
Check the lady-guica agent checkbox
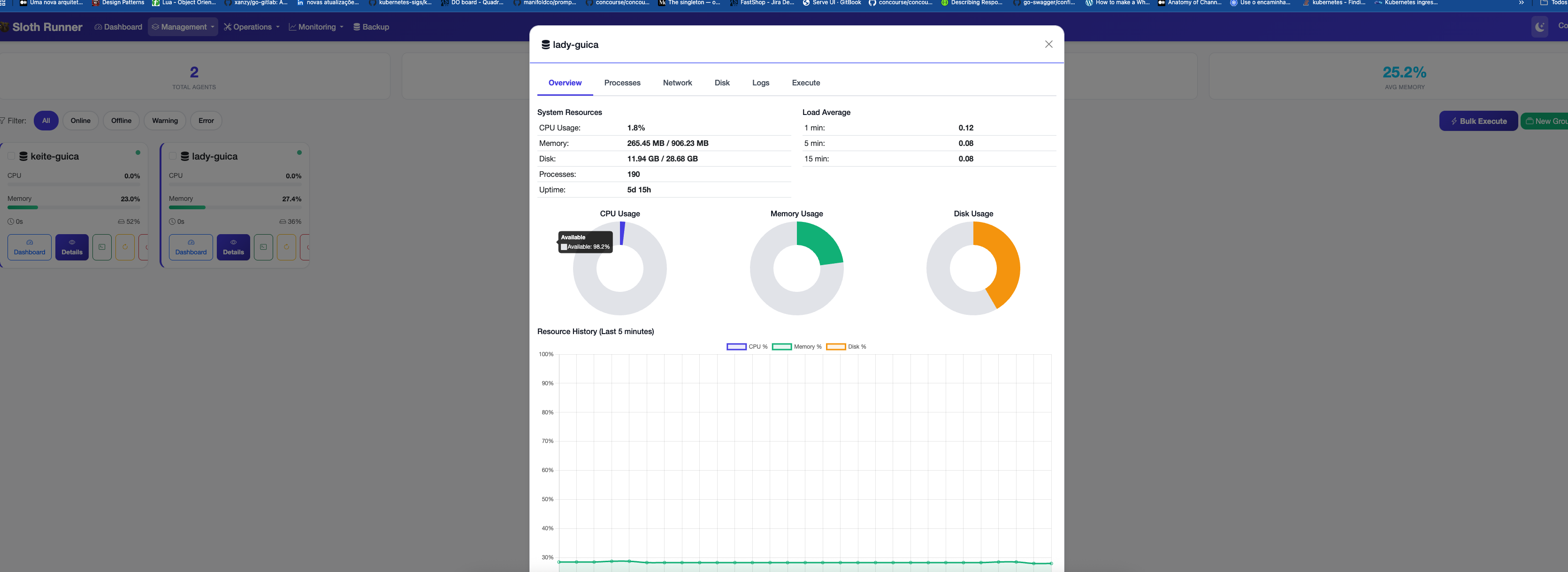point(173,156)
